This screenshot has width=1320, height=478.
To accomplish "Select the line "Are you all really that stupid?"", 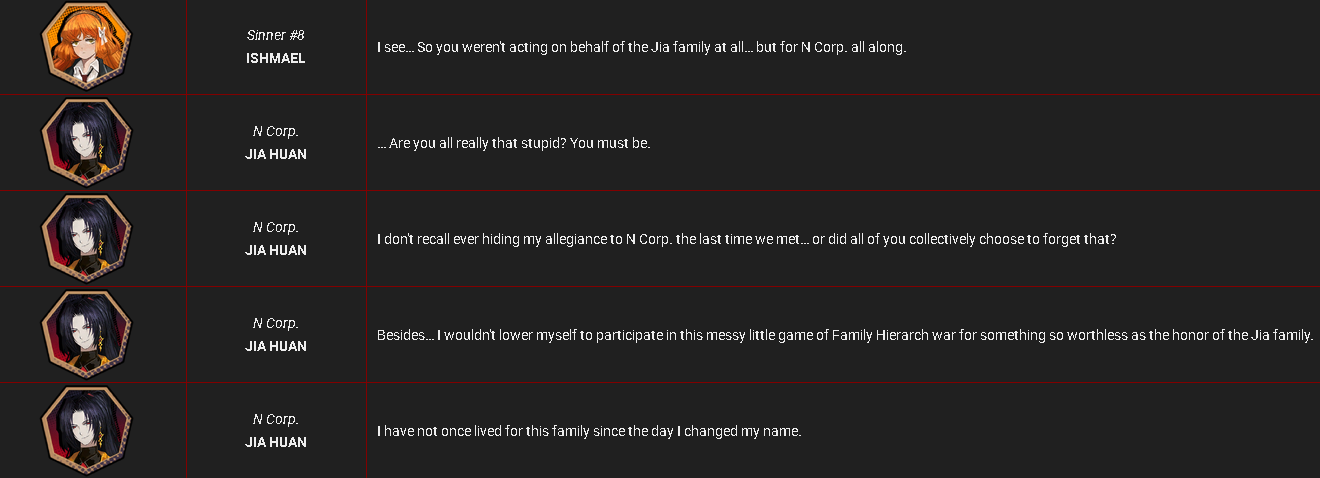I will pyautogui.click(x=513, y=143).
